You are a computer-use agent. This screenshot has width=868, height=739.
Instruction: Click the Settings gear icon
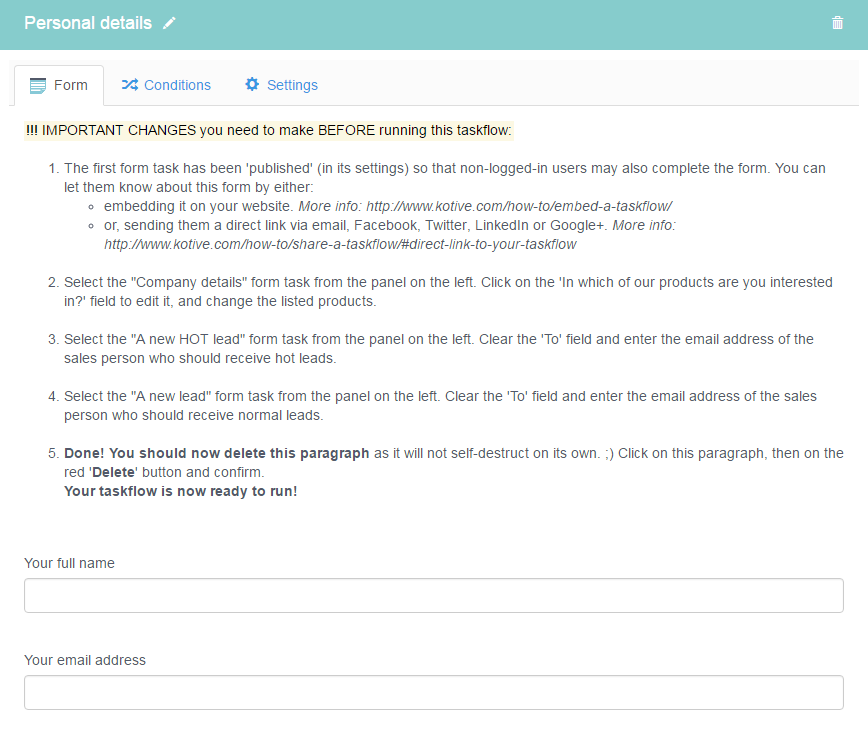tap(252, 84)
